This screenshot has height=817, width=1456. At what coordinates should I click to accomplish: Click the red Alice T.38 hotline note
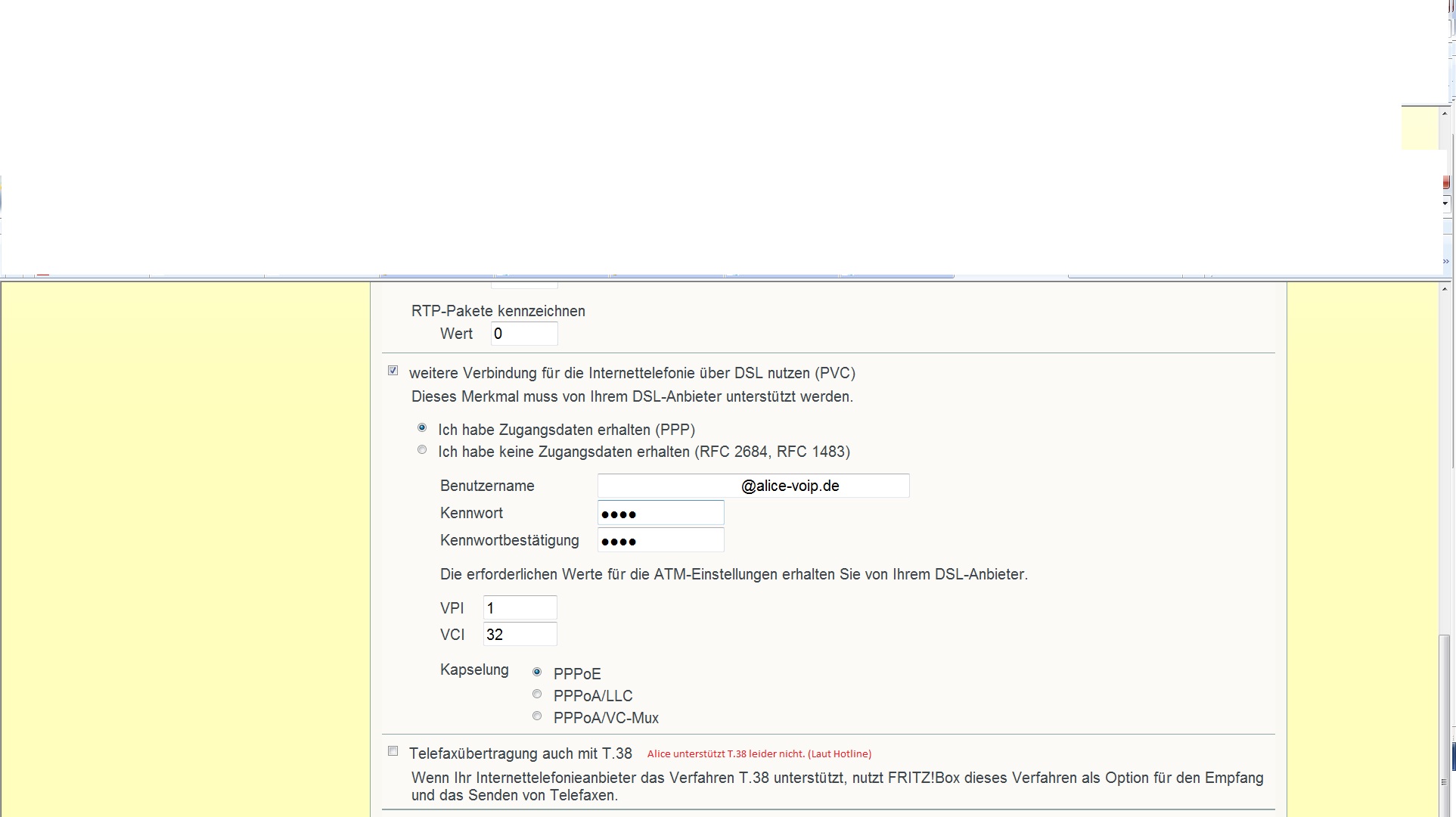[x=759, y=754]
